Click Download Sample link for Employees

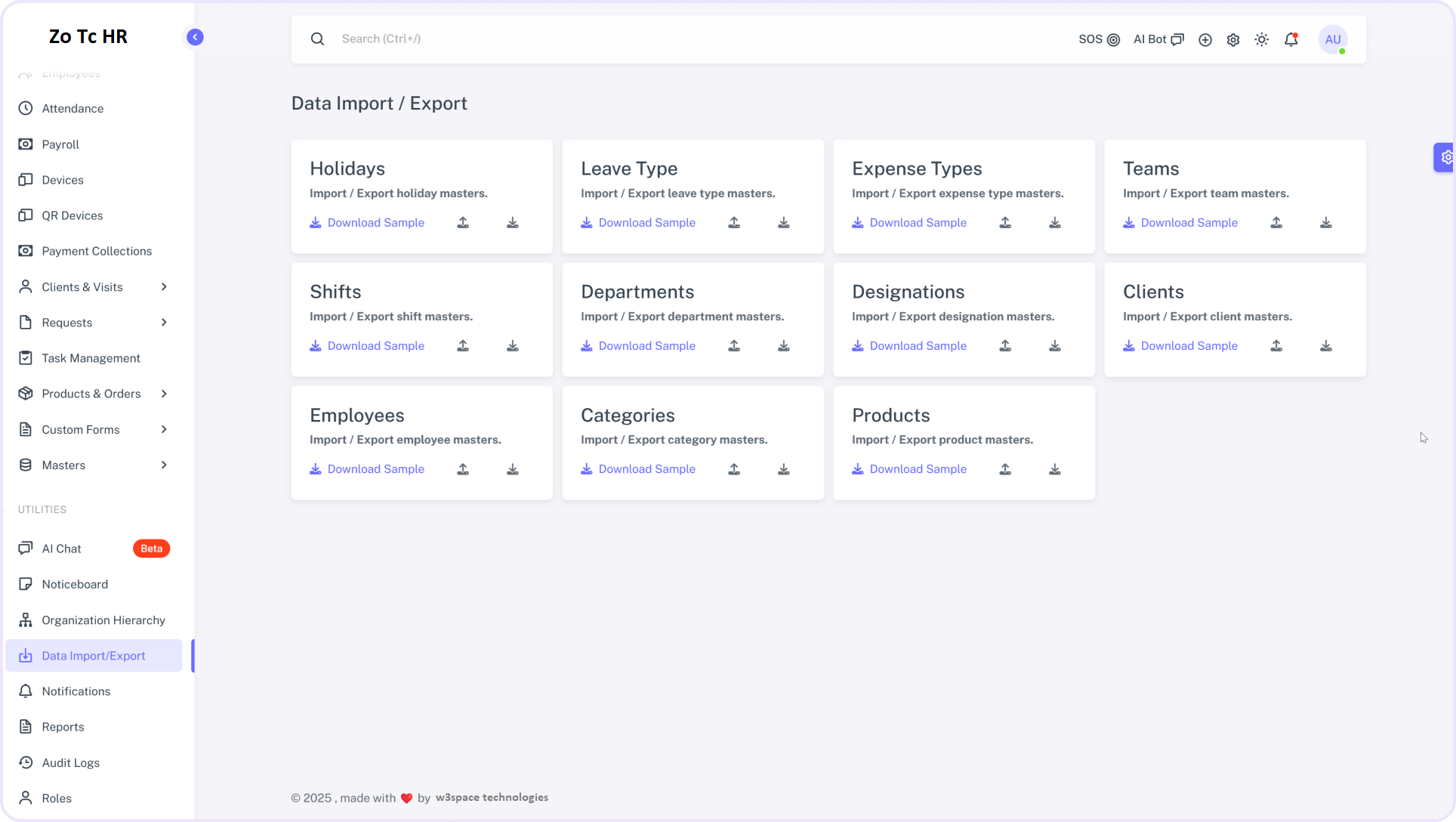tap(367, 469)
